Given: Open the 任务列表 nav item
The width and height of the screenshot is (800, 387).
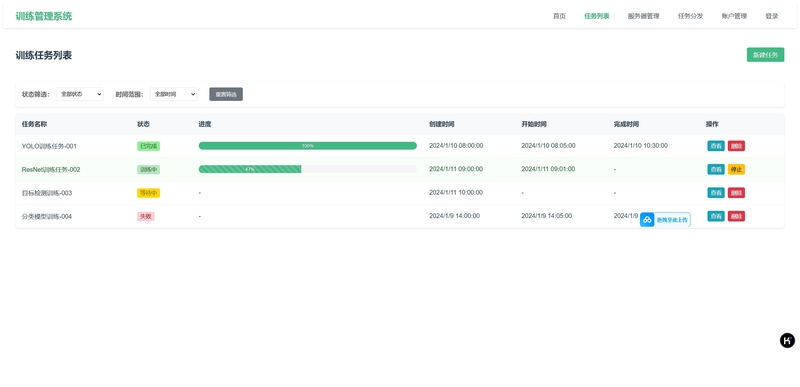Looking at the screenshot, I should pos(597,16).
